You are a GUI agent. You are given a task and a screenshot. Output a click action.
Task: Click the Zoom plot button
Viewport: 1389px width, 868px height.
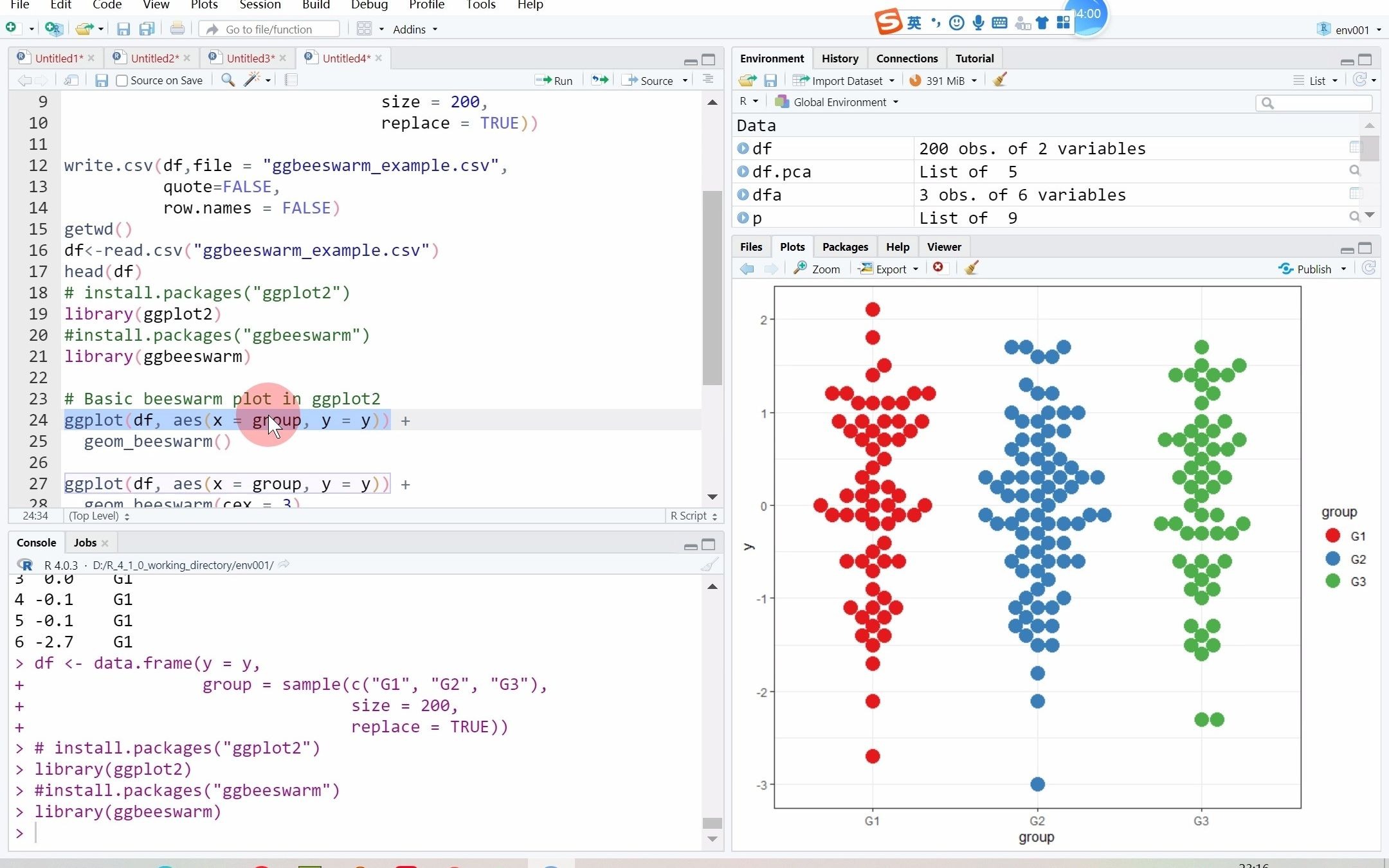click(x=817, y=269)
